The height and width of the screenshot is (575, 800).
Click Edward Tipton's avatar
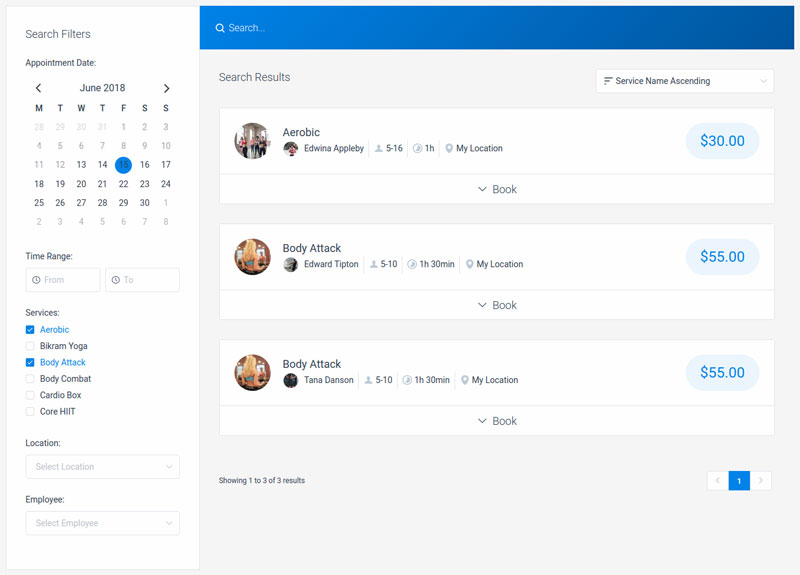coord(291,264)
